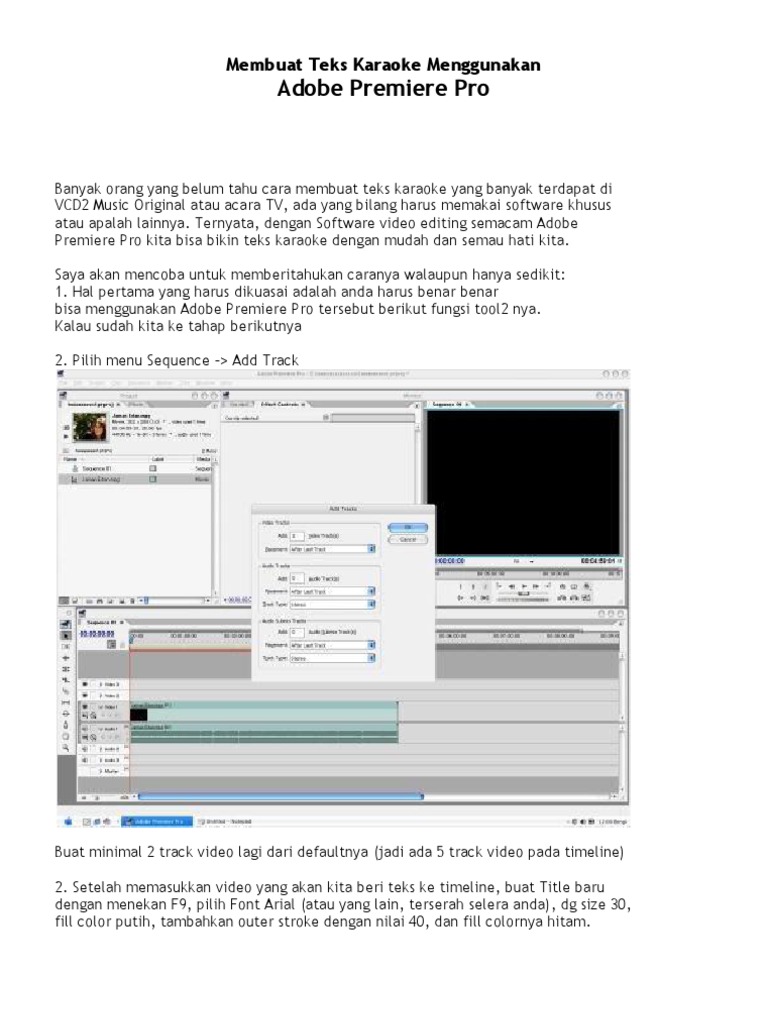Select the video clip on Video 1 track
This screenshot has width=768, height=1024.
click(264, 712)
